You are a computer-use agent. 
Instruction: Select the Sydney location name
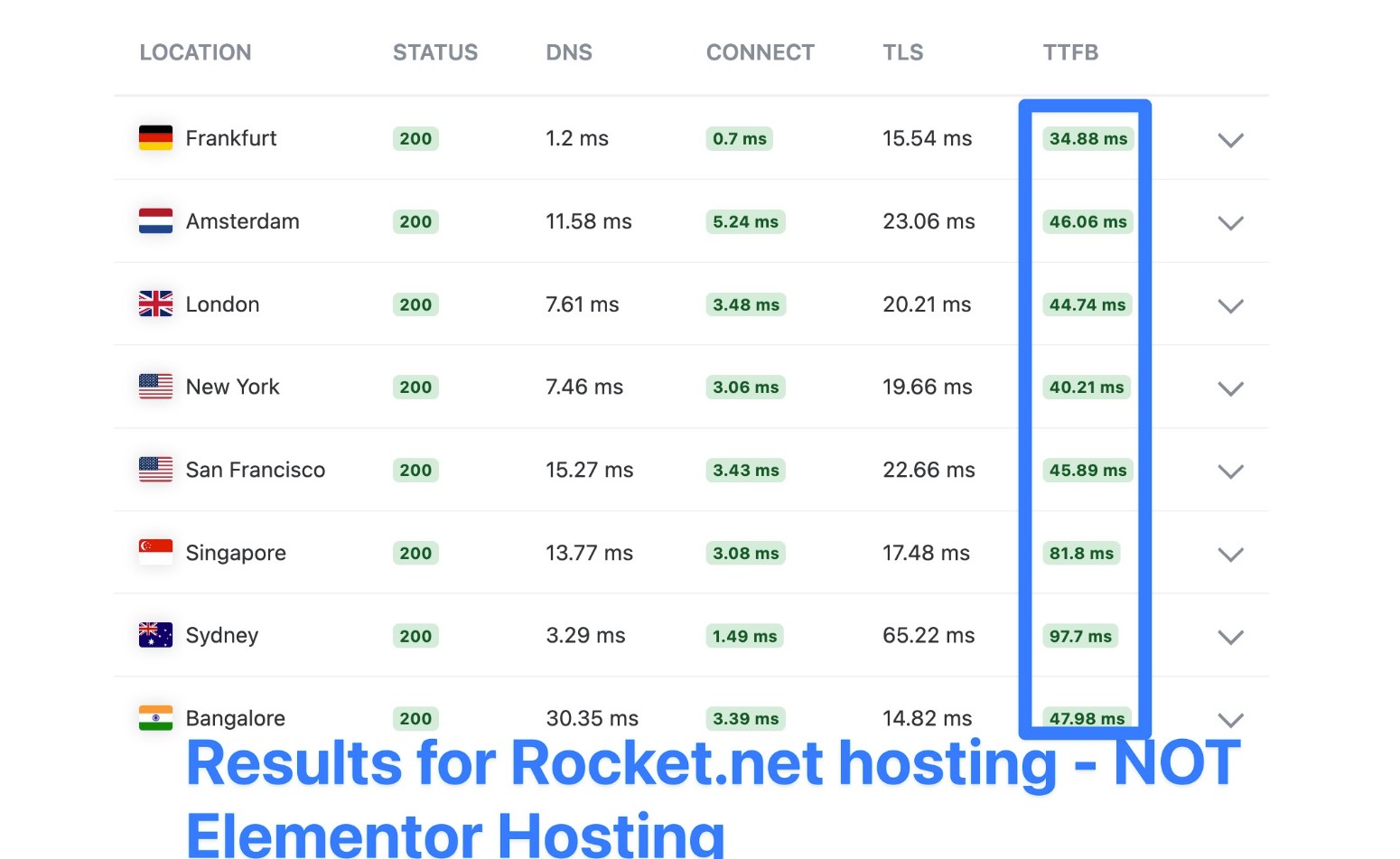pyautogui.click(x=221, y=635)
